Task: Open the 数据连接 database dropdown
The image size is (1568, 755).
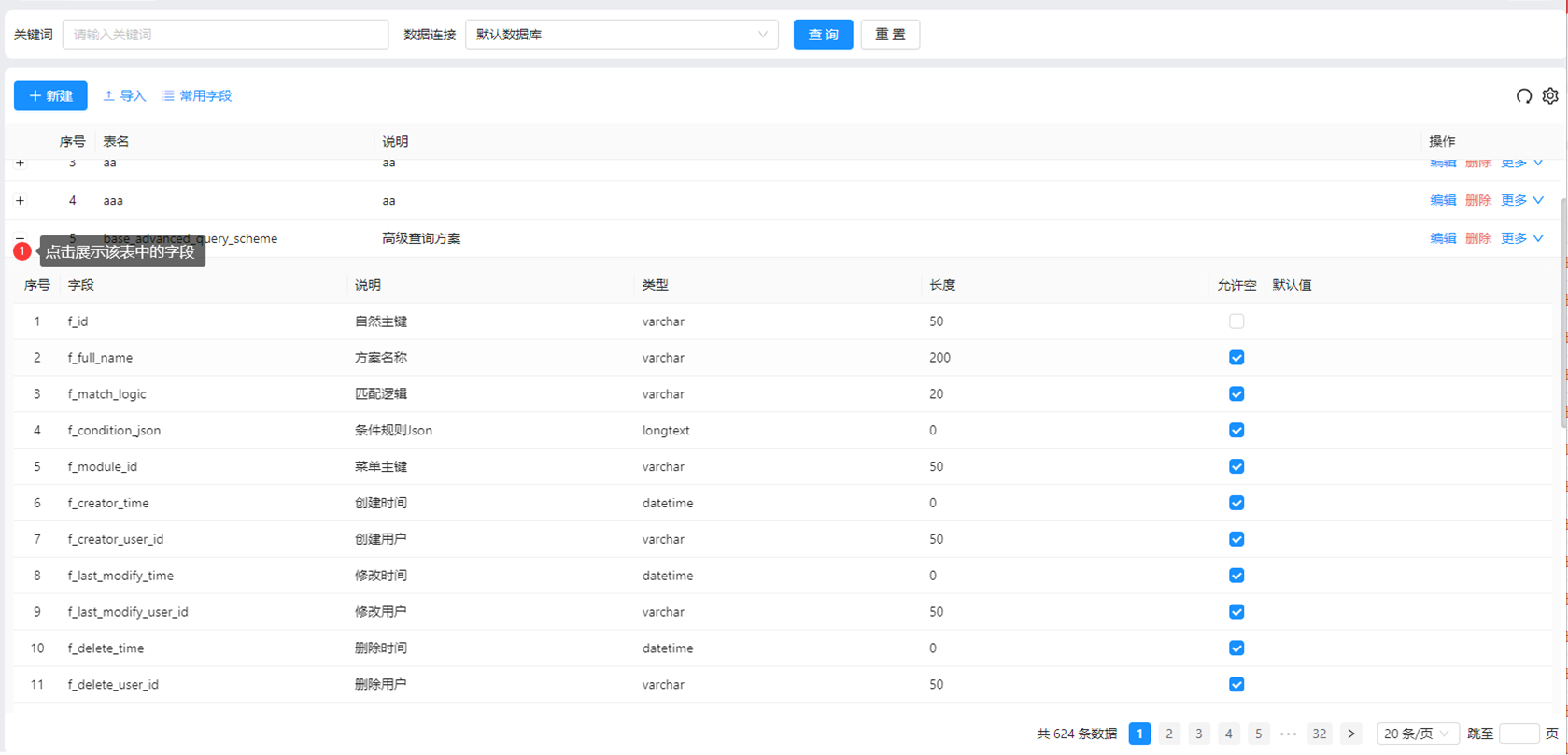Action: click(621, 35)
